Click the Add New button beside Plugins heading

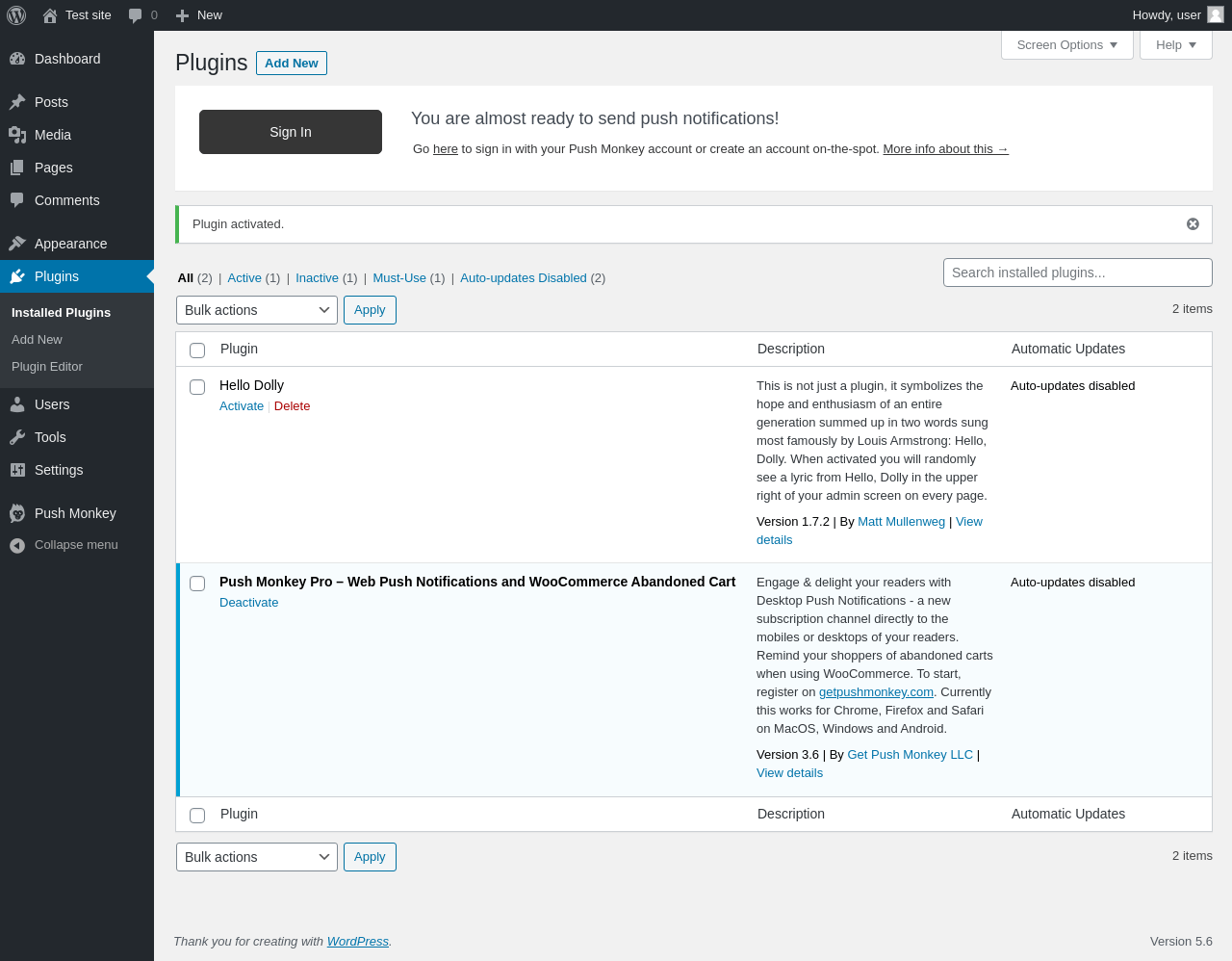tap(292, 63)
